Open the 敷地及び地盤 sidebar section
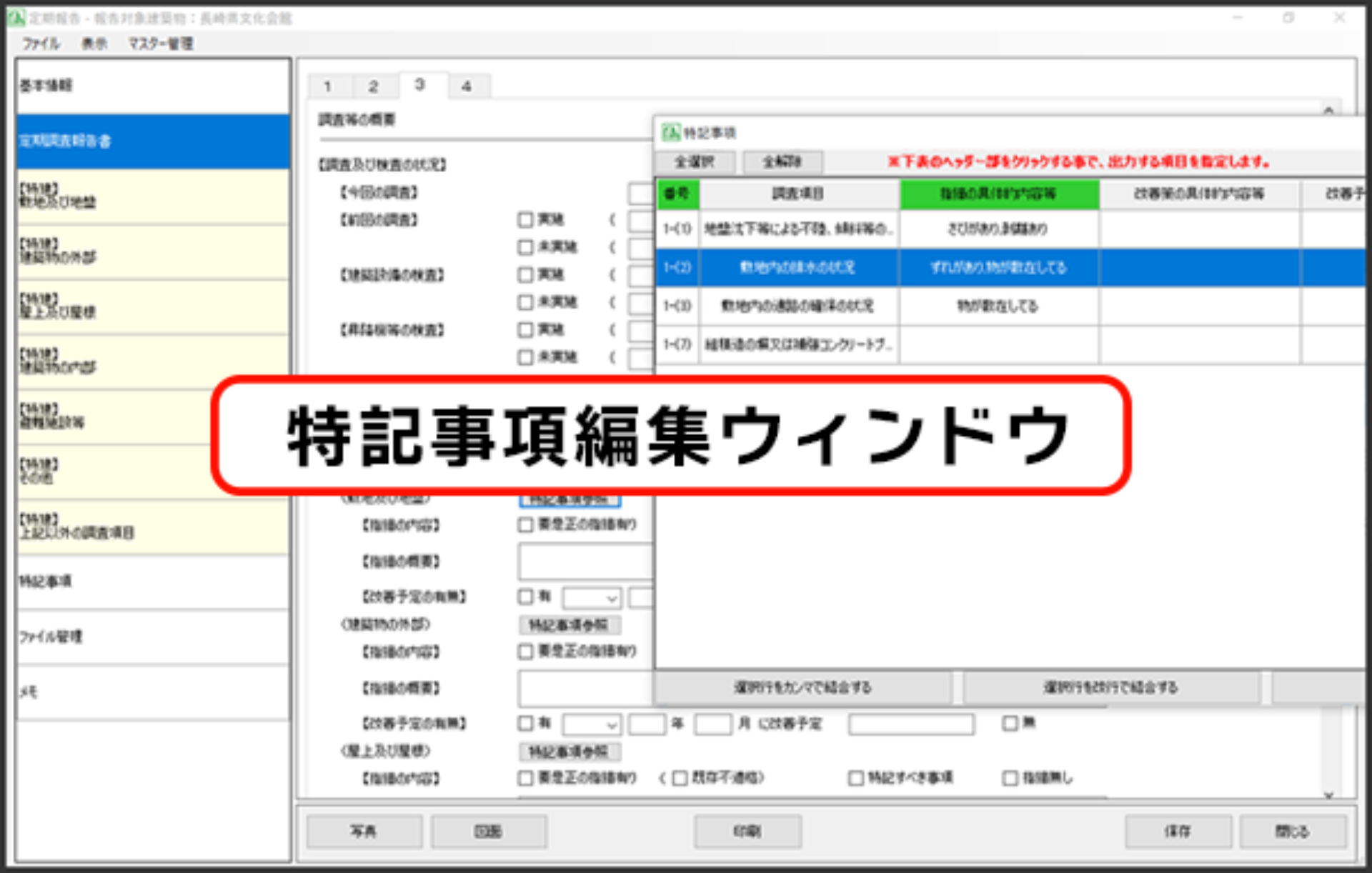The height and width of the screenshot is (873, 1372). pyautogui.click(x=153, y=196)
